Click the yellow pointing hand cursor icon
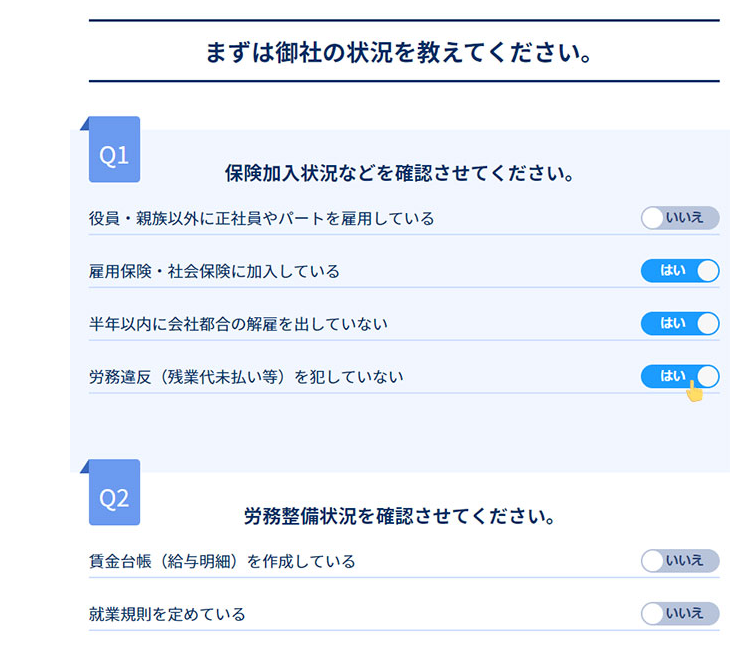Viewport: 743px width, 651px height. coord(694,391)
